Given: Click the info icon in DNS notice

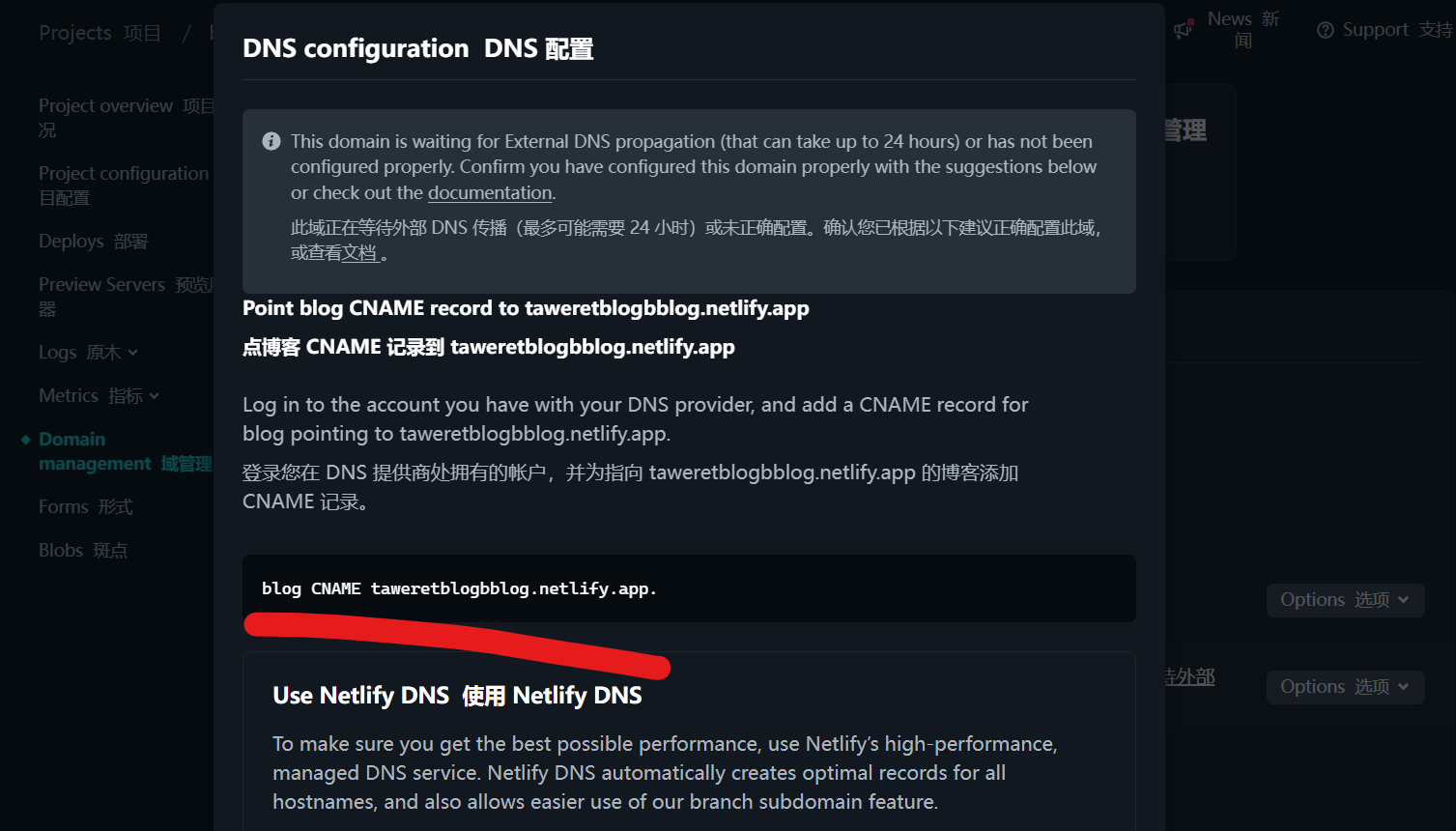Looking at the screenshot, I should click(271, 141).
